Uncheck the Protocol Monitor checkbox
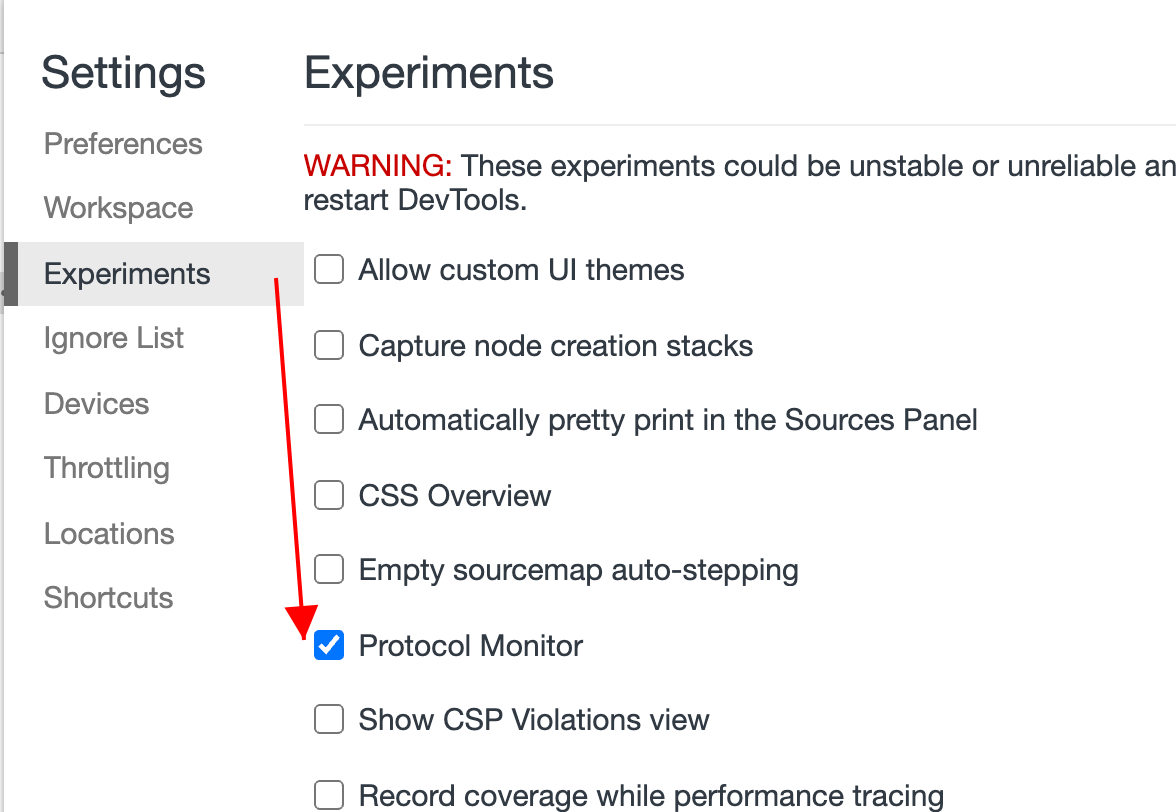This screenshot has width=1176, height=812. [329, 646]
